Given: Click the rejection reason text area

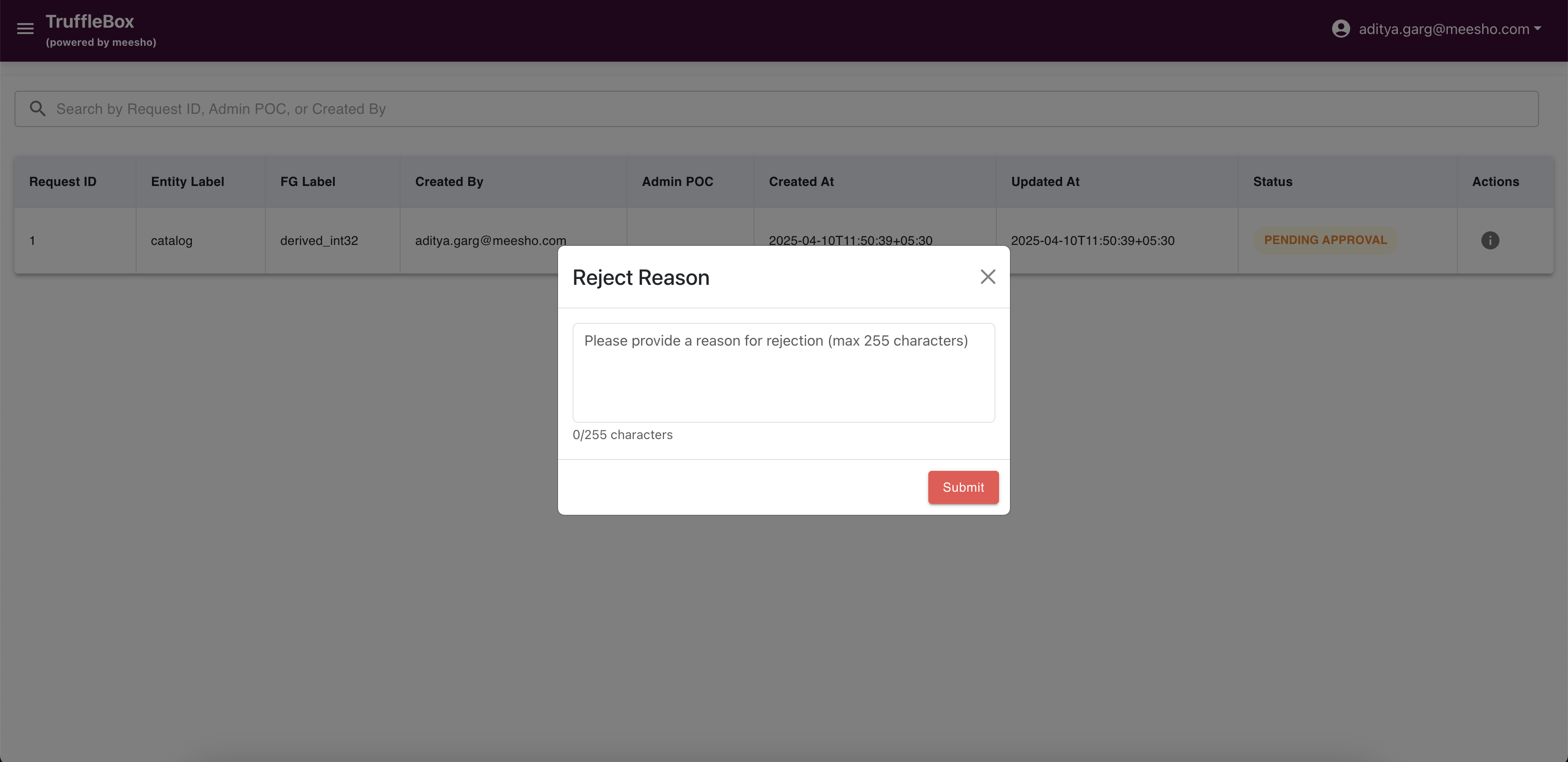Looking at the screenshot, I should [784, 372].
